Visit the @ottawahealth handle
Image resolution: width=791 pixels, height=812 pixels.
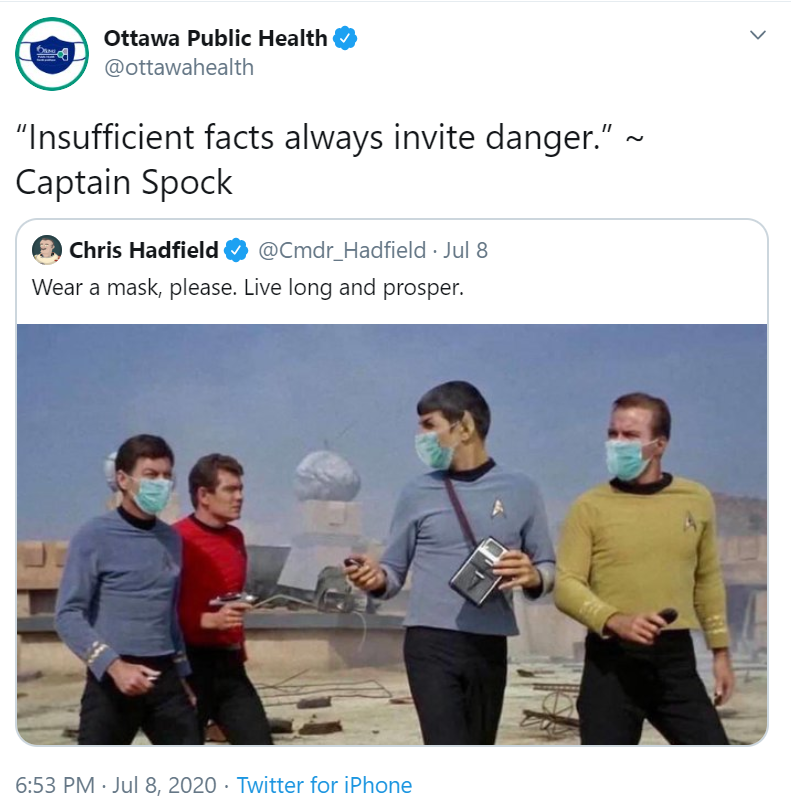(x=179, y=67)
